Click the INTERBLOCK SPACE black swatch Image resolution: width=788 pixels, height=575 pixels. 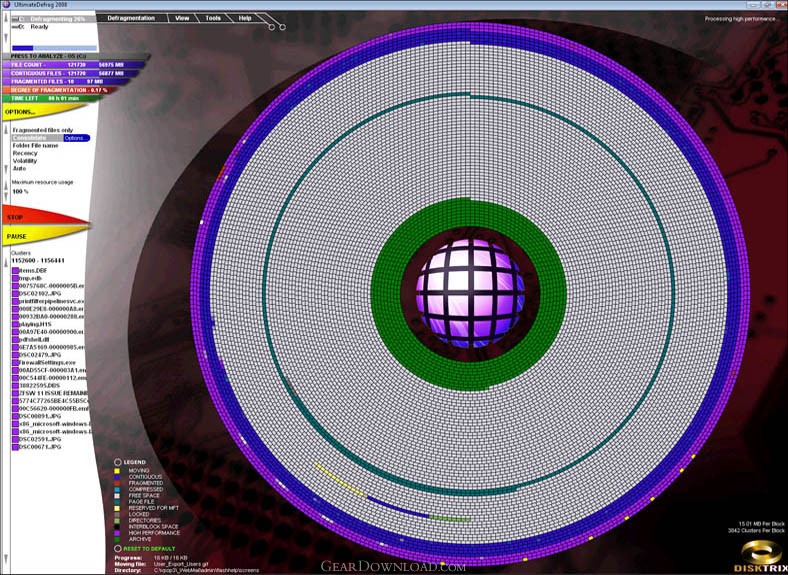(117, 527)
